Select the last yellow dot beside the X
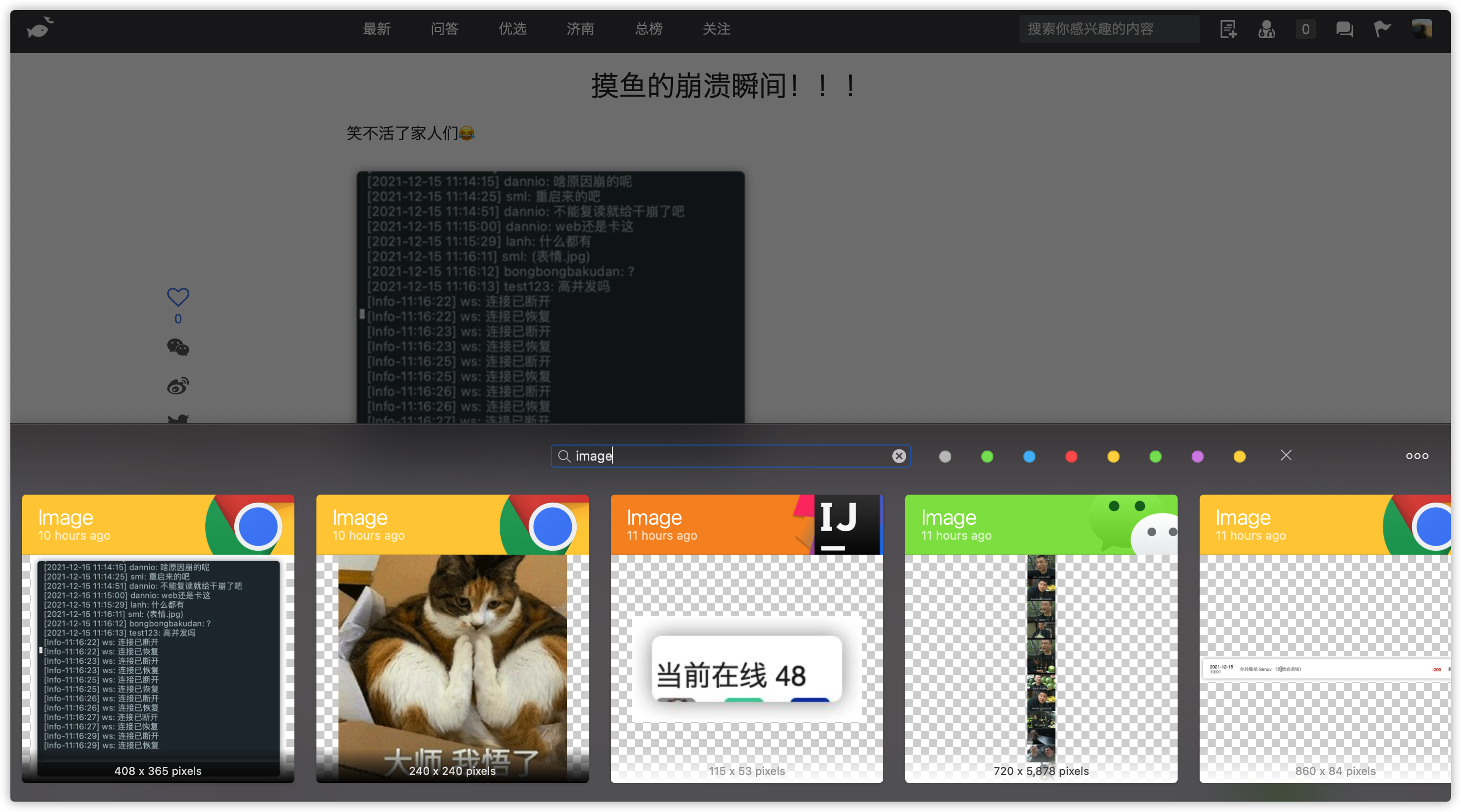Screen dimensions: 1461x812 click(x=1239, y=457)
